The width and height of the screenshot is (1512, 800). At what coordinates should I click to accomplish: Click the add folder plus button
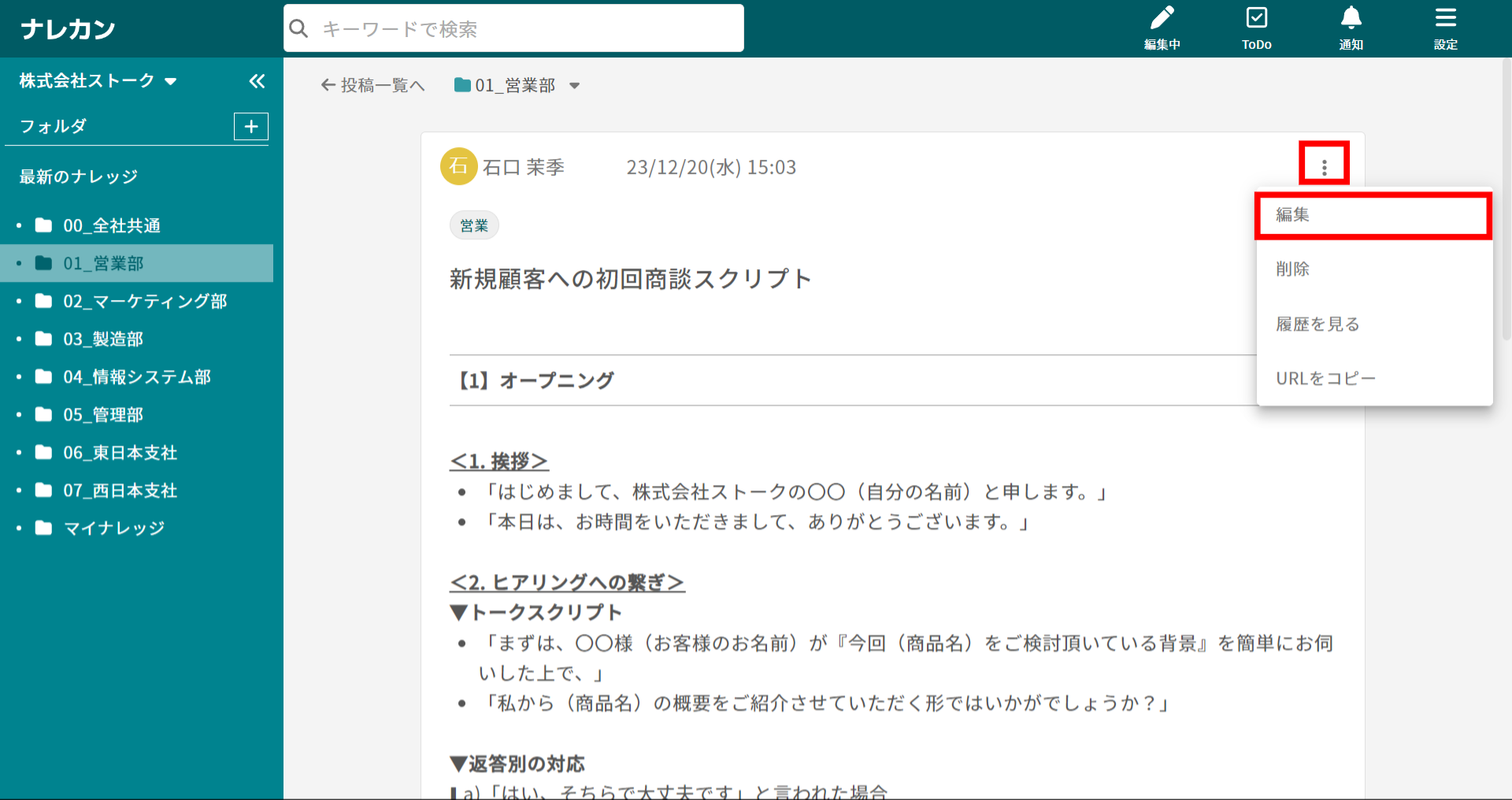tap(251, 127)
